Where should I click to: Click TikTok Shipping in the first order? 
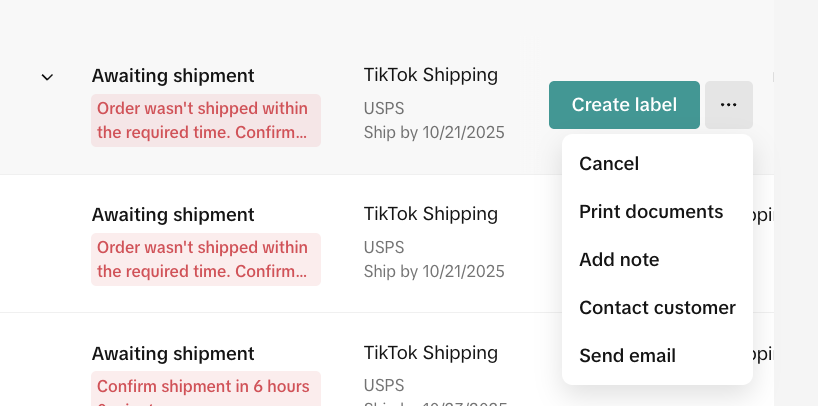[431, 75]
